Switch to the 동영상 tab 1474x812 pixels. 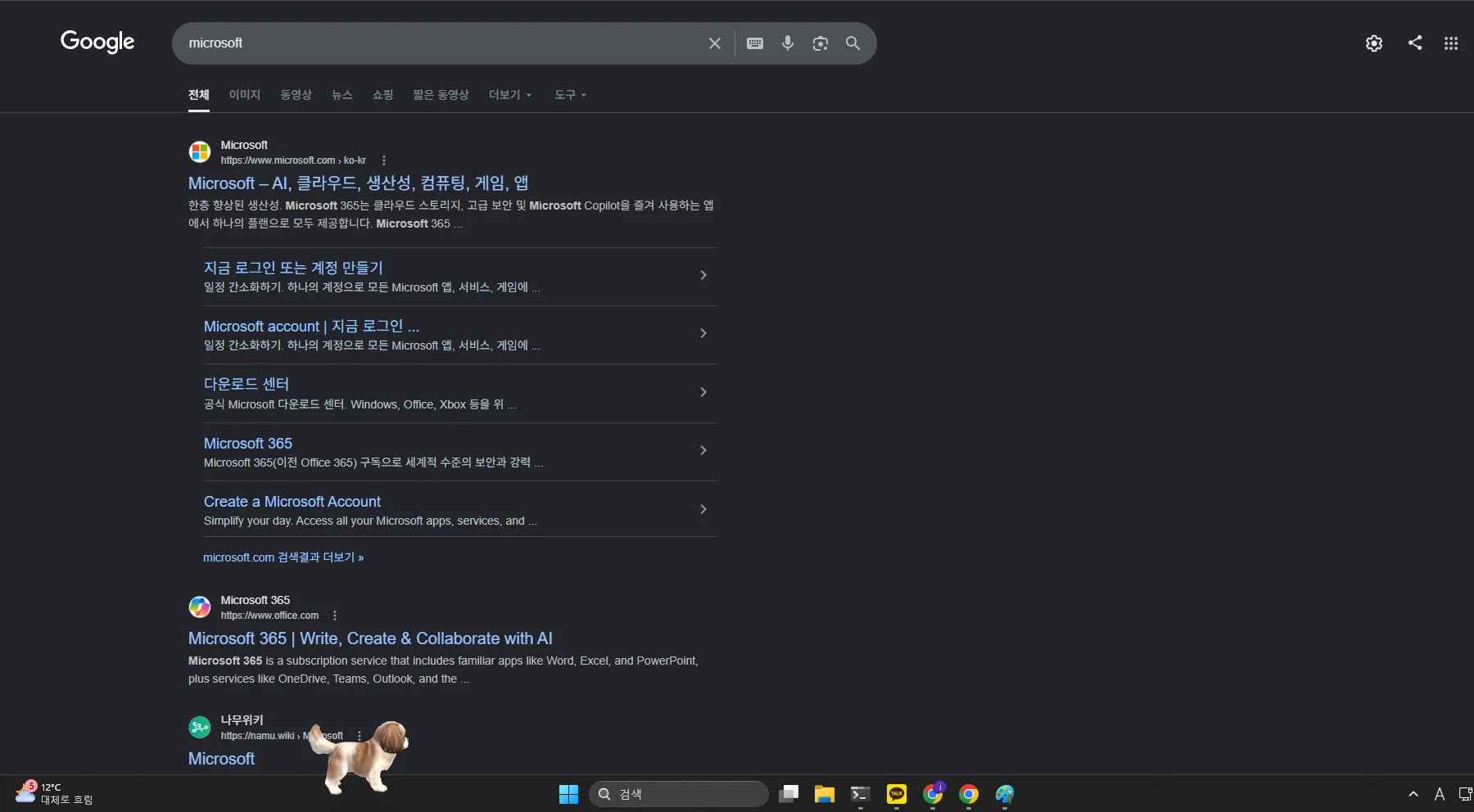pyautogui.click(x=296, y=95)
